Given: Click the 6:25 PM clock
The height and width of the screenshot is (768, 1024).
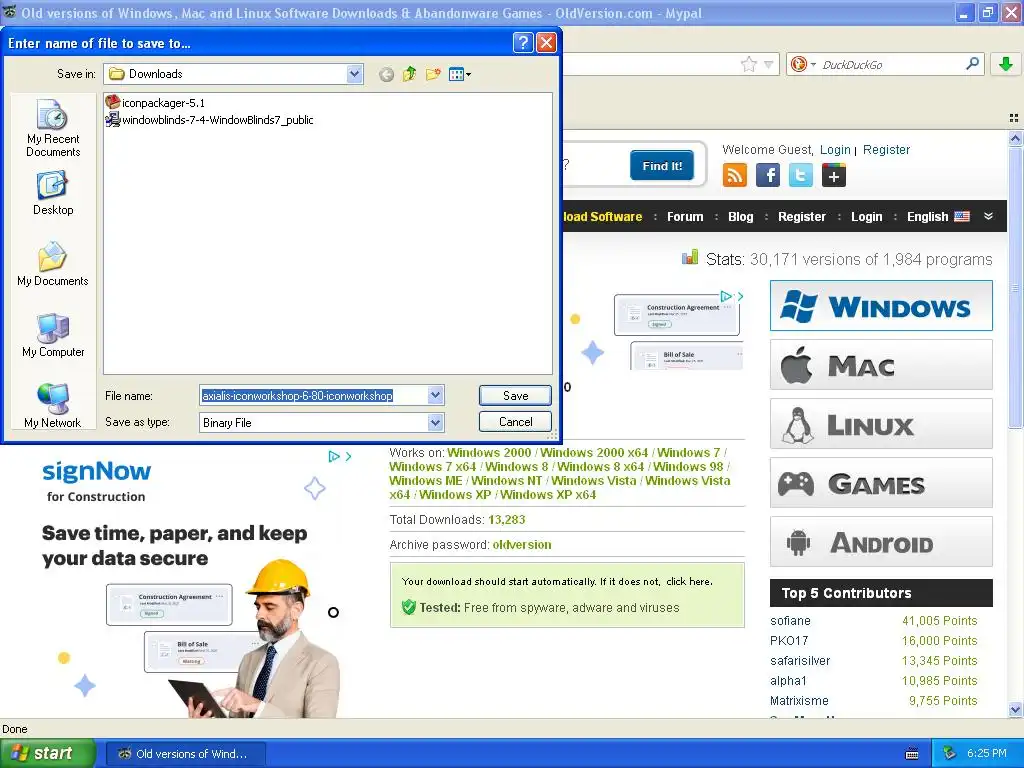Looking at the screenshot, I should coord(987,754).
